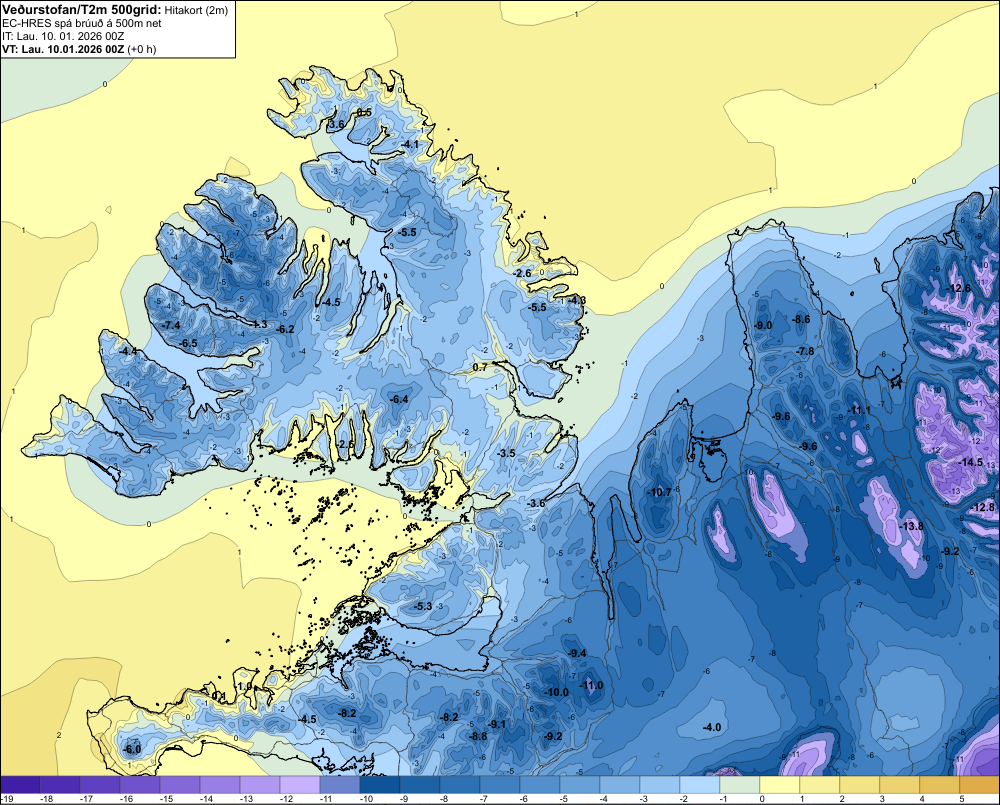Click the -11.1 temperature reading
Screen dimensions: 1000x805
[859, 410]
